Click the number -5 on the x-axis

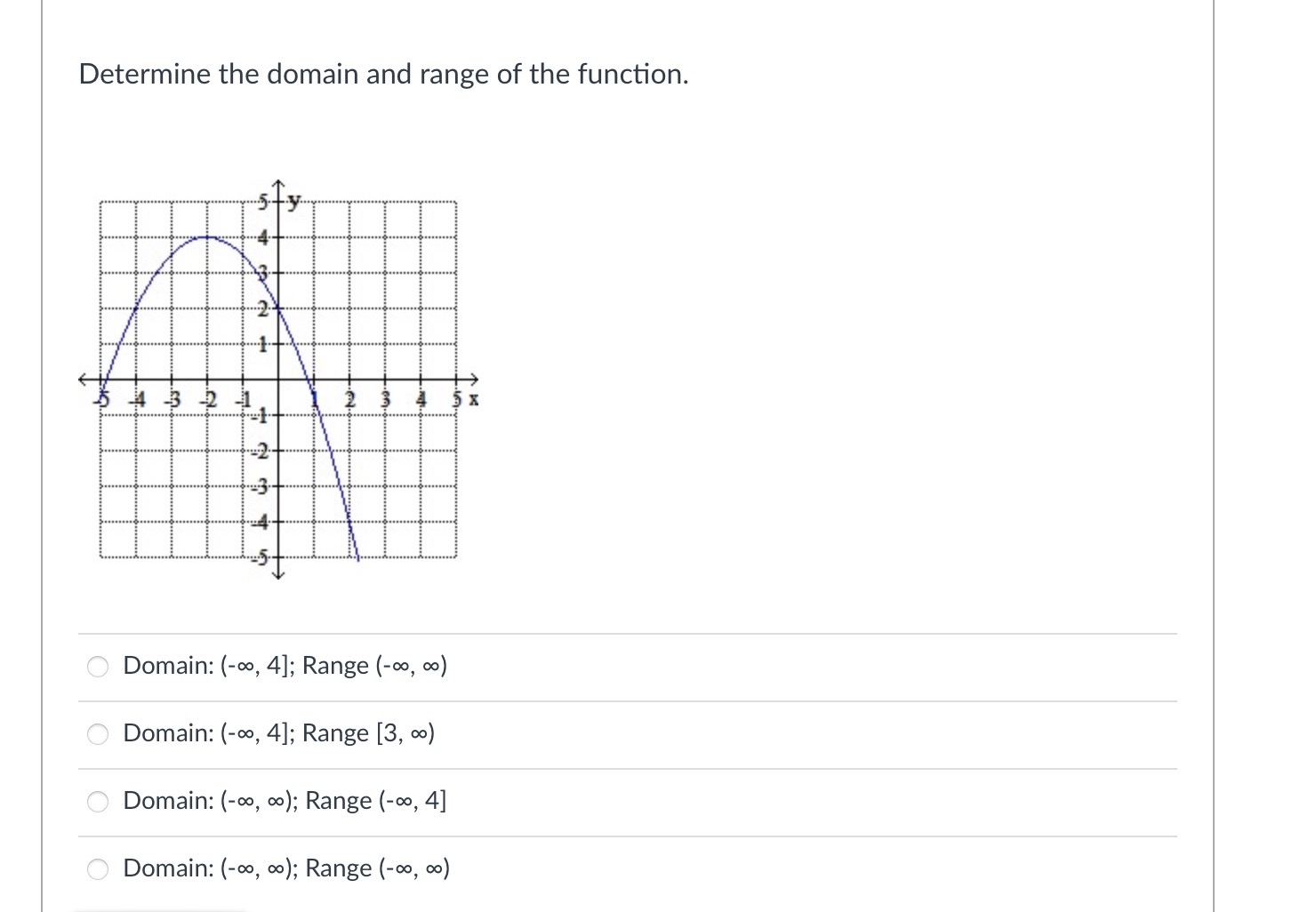[101, 399]
